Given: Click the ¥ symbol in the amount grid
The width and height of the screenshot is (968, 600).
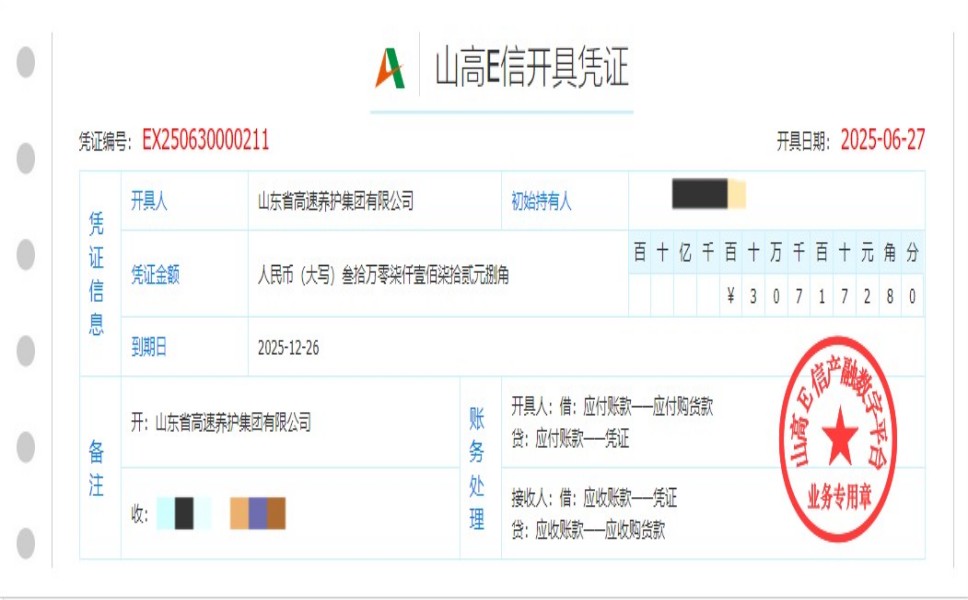Looking at the screenshot, I should [732, 296].
